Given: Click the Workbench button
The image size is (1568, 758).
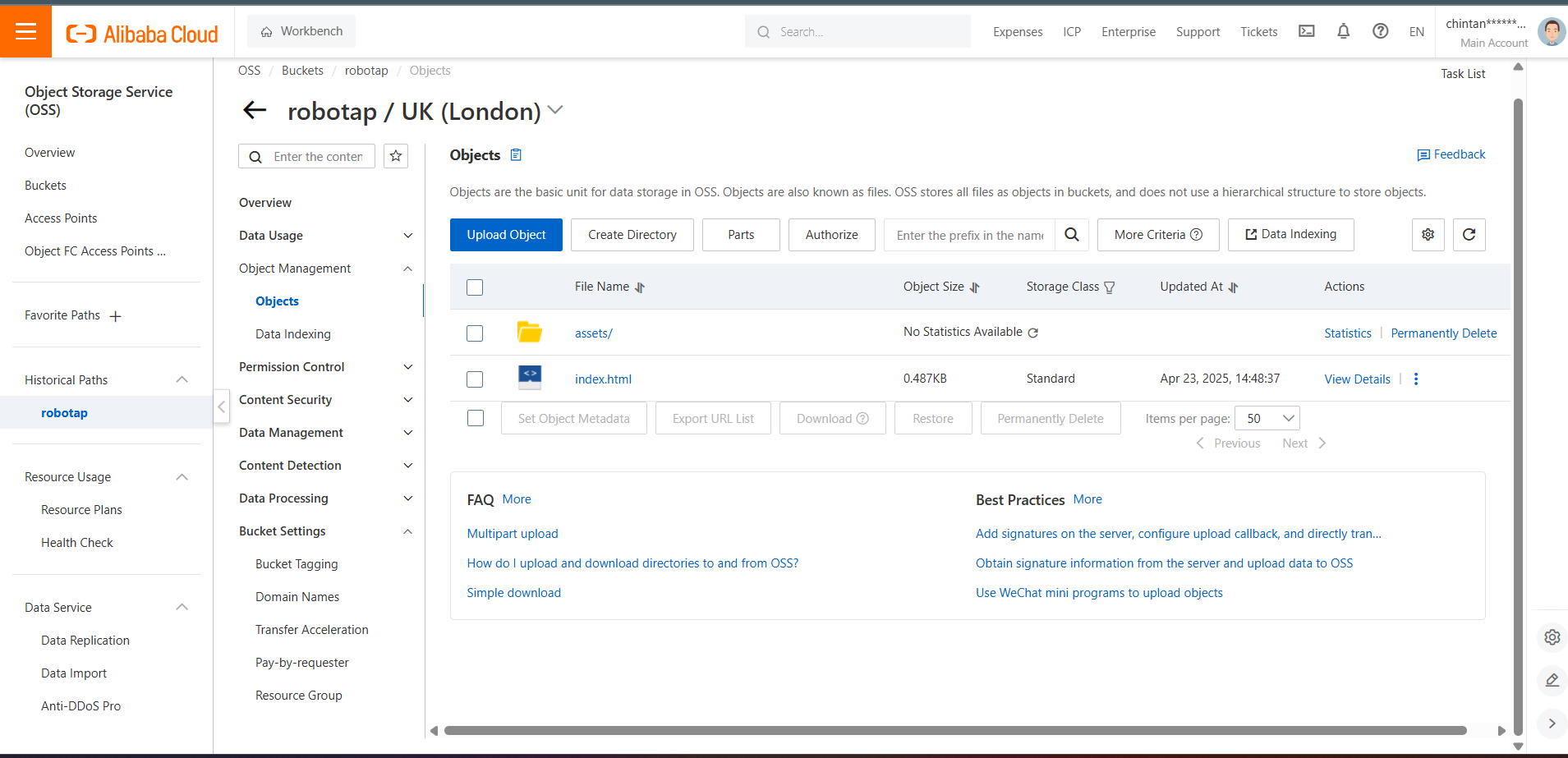Looking at the screenshot, I should (x=301, y=31).
